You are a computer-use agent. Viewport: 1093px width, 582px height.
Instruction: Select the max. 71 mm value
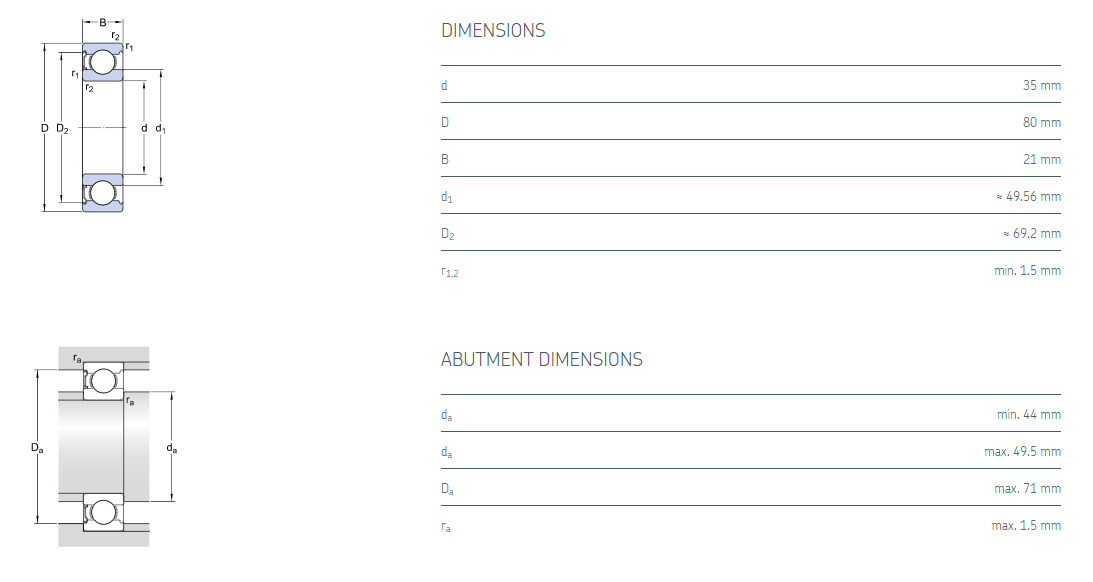1027,489
